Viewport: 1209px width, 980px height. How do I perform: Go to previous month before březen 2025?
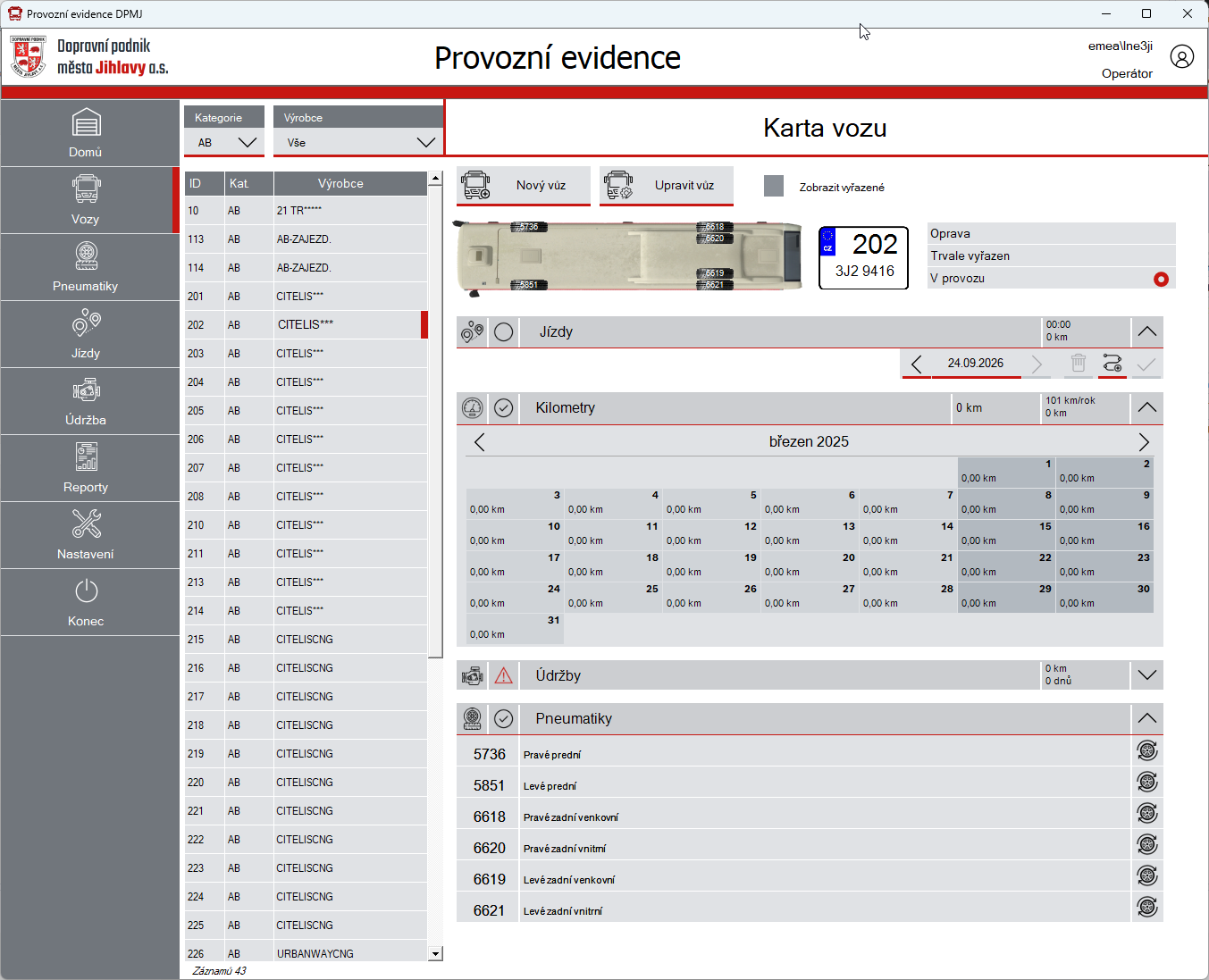480,442
